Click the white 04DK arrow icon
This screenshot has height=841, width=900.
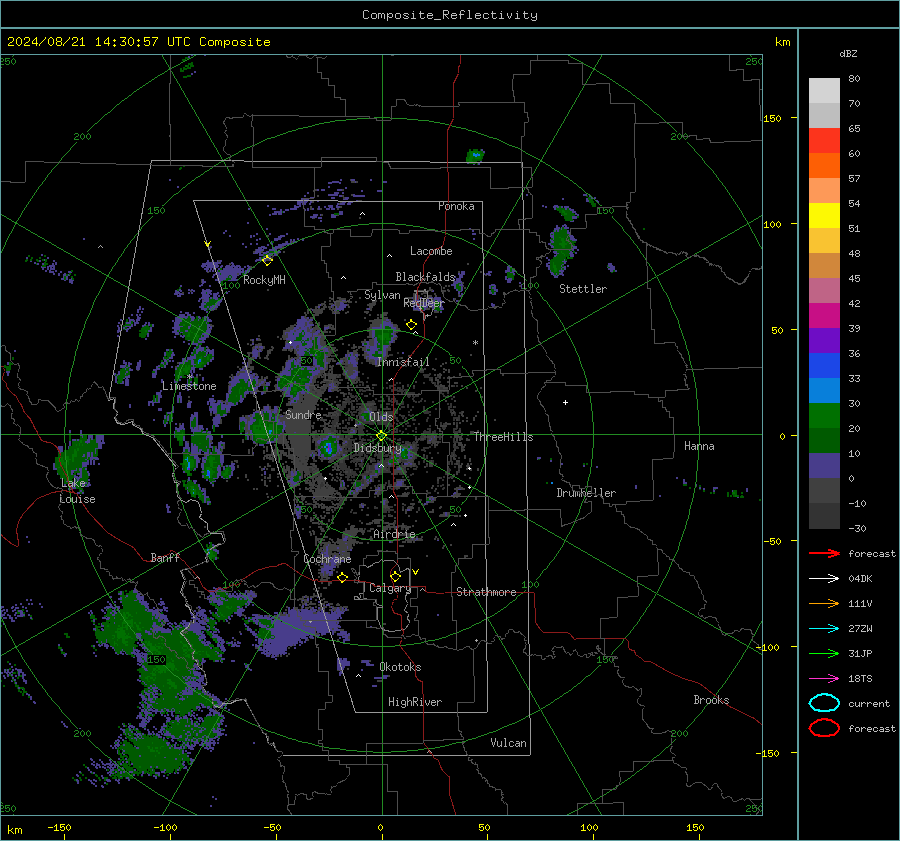click(824, 579)
